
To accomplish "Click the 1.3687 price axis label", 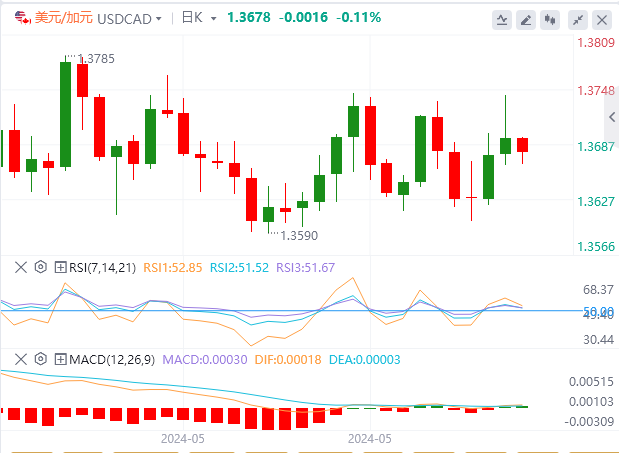I will pos(596,147).
